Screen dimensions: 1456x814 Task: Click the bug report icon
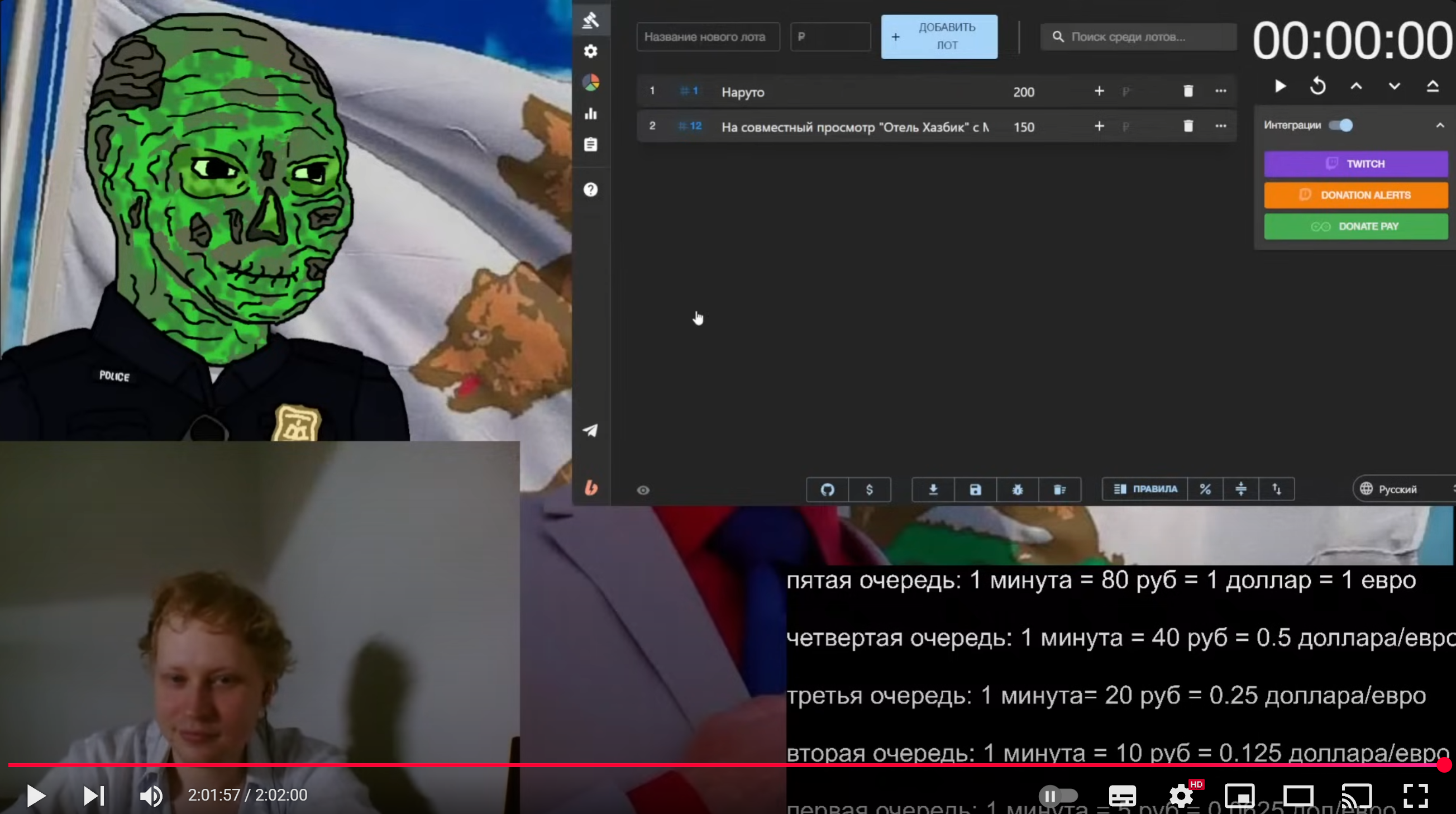click(x=1018, y=489)
